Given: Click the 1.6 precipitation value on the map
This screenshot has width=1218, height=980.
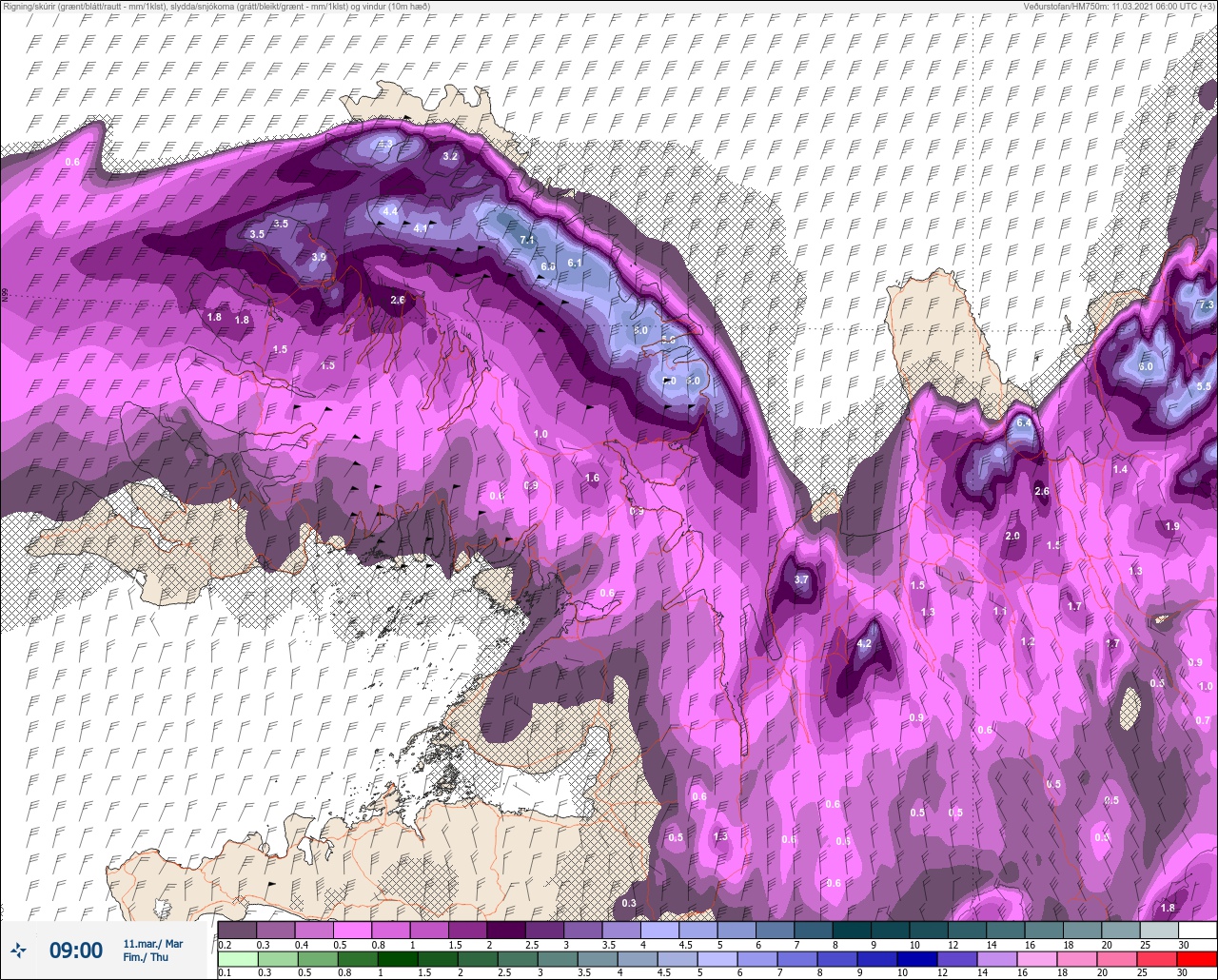Looking at the screenshot, I should [592, 478].
